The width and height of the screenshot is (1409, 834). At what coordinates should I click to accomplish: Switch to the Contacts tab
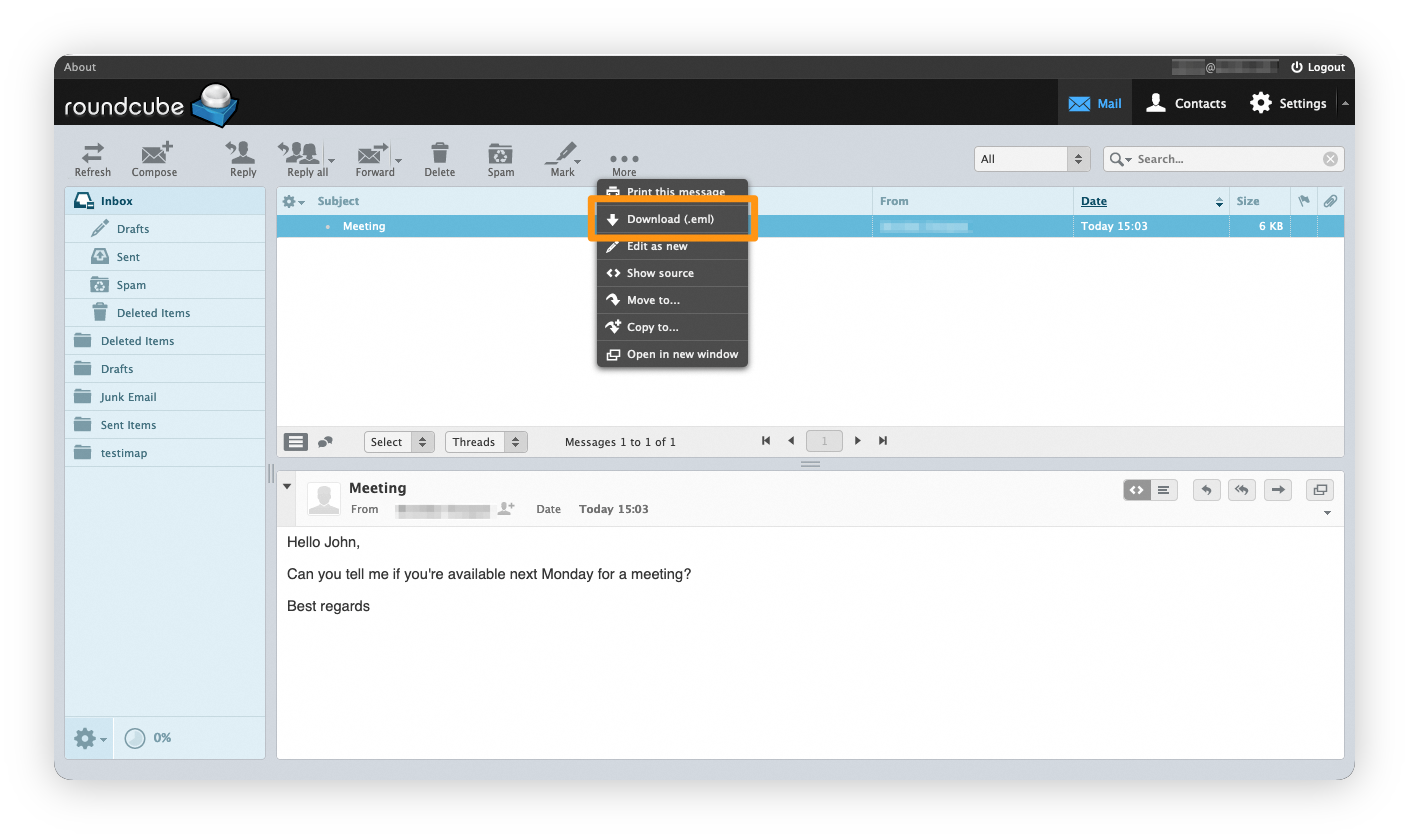tap(1186, 103)
